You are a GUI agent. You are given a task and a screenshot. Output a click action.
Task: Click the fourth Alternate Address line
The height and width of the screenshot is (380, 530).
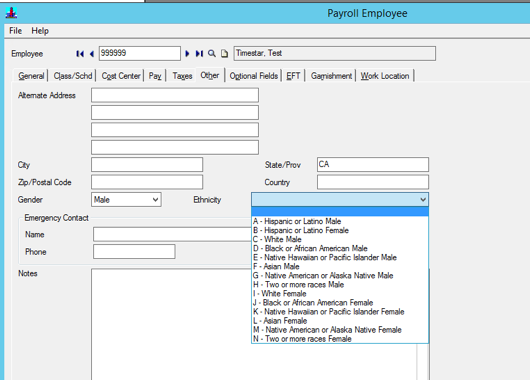coord(175,147)
